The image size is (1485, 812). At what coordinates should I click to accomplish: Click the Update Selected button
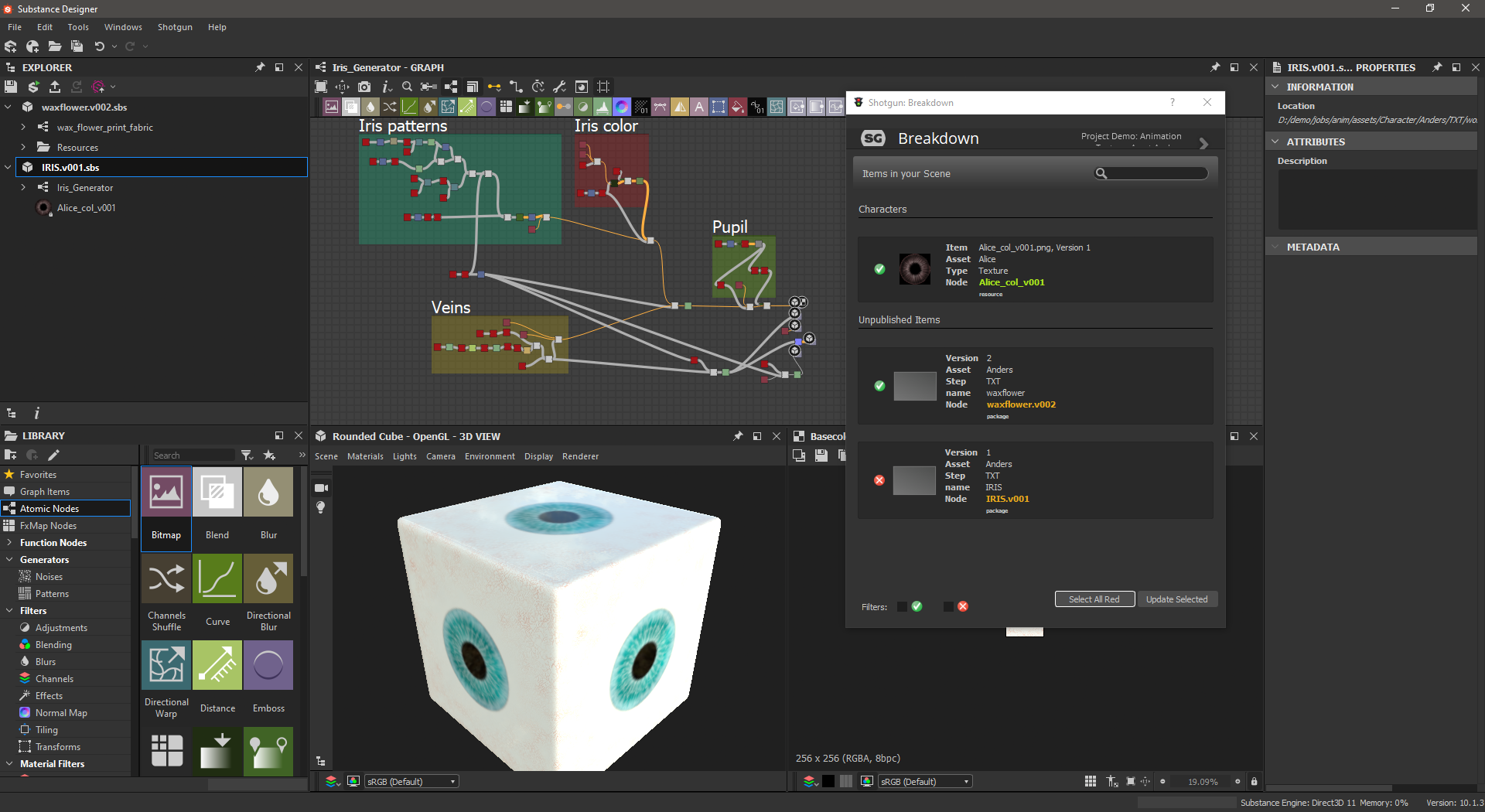[x=1176, y=599]
